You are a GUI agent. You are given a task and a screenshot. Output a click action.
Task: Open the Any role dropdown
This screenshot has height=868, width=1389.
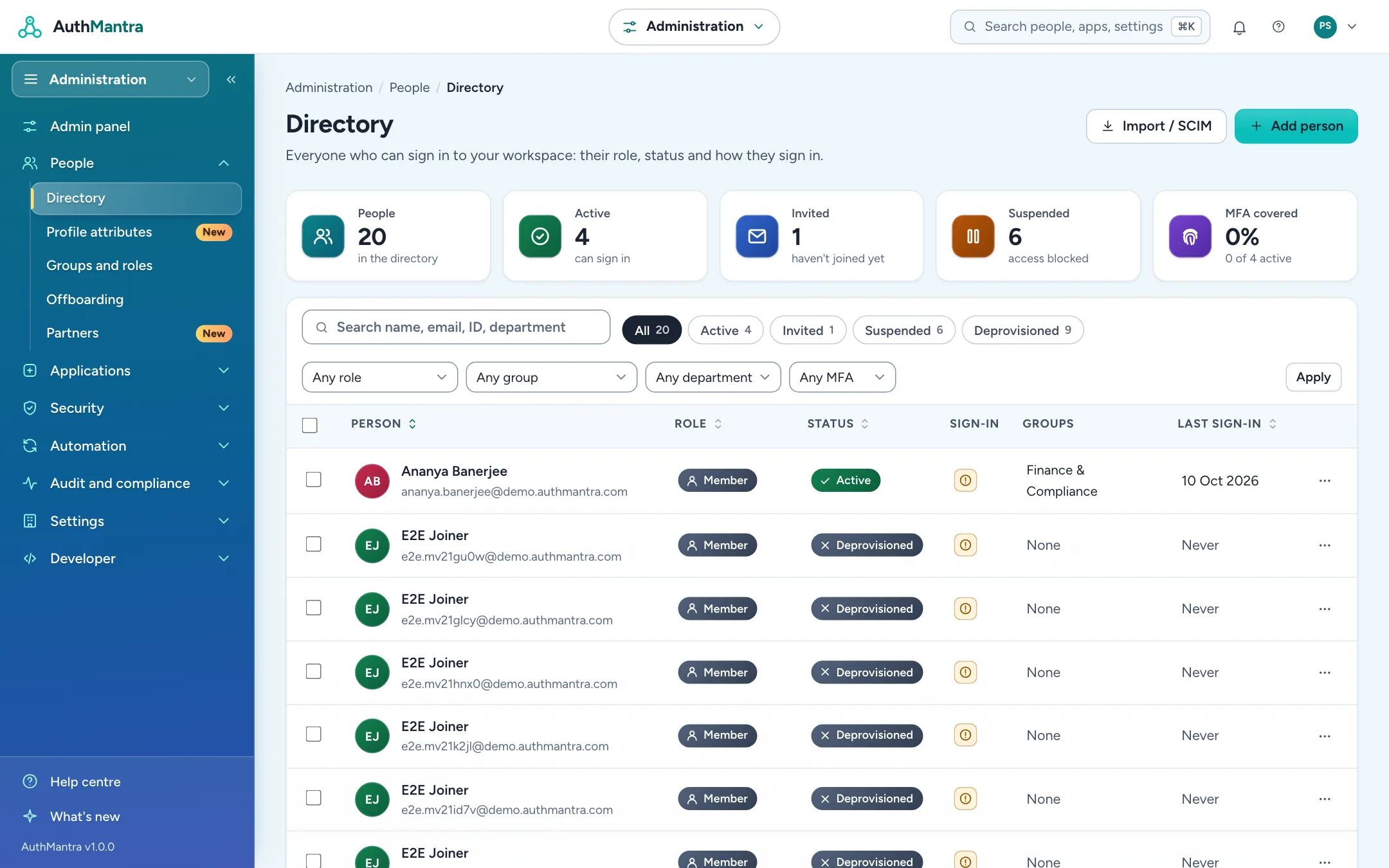pyautogui.click(x=380, y=377)
